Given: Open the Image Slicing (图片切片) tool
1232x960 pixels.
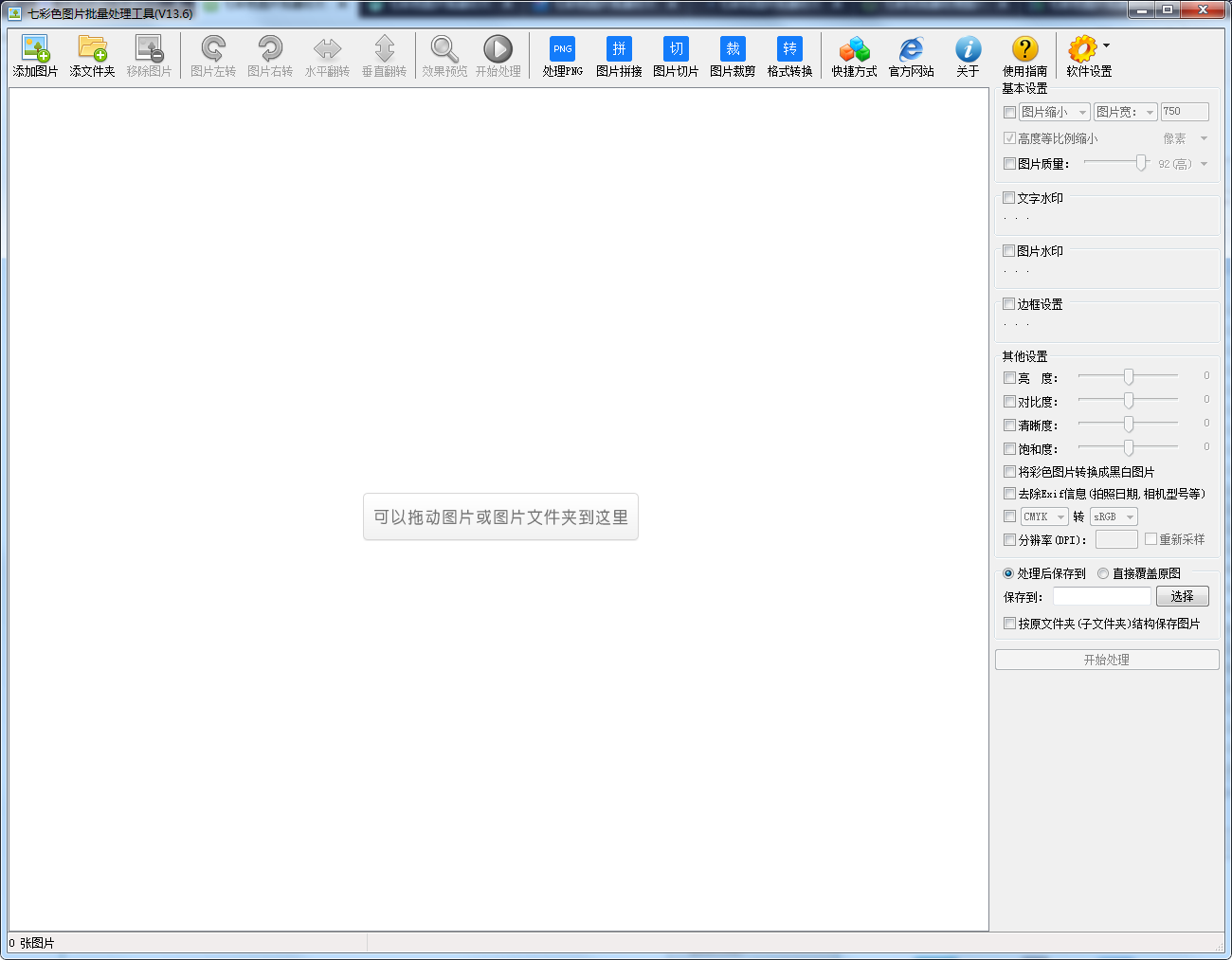Looking at the screenshot, I should click(x=676, y=49).
